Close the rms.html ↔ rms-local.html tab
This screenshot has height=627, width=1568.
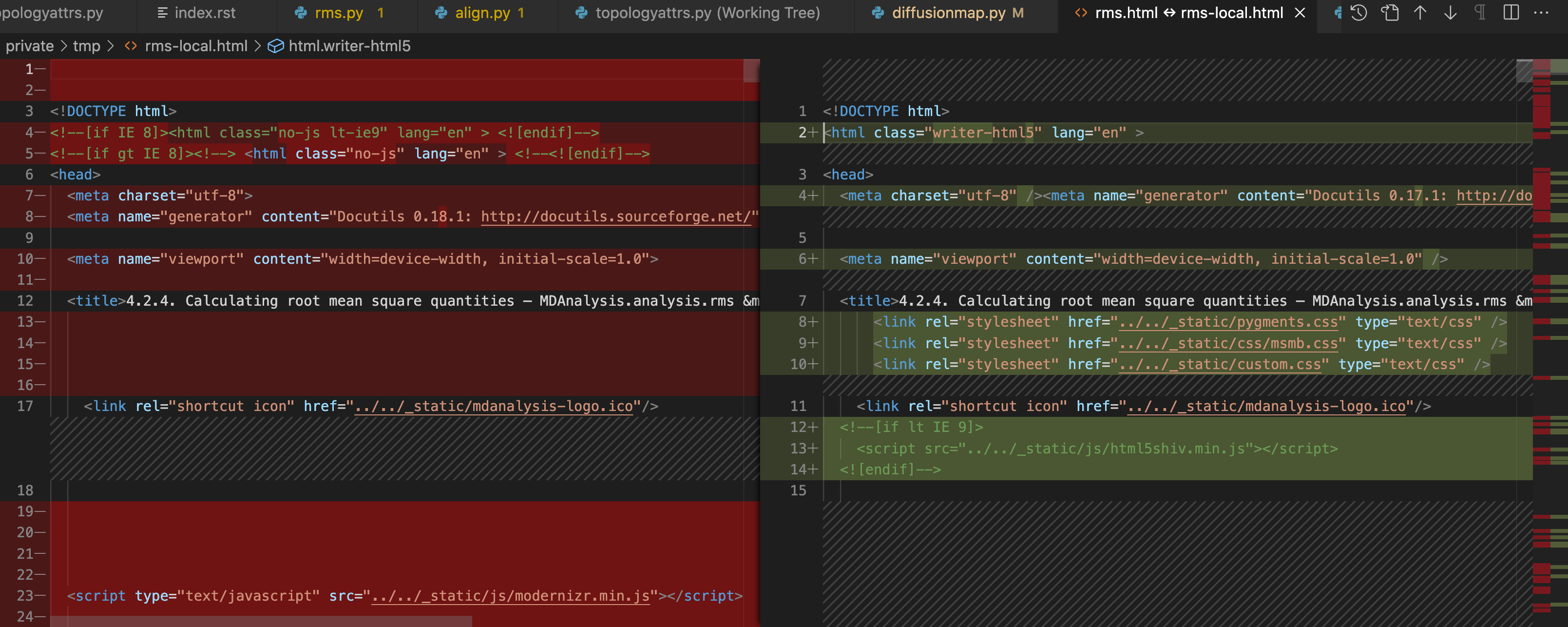[1300, 13]
